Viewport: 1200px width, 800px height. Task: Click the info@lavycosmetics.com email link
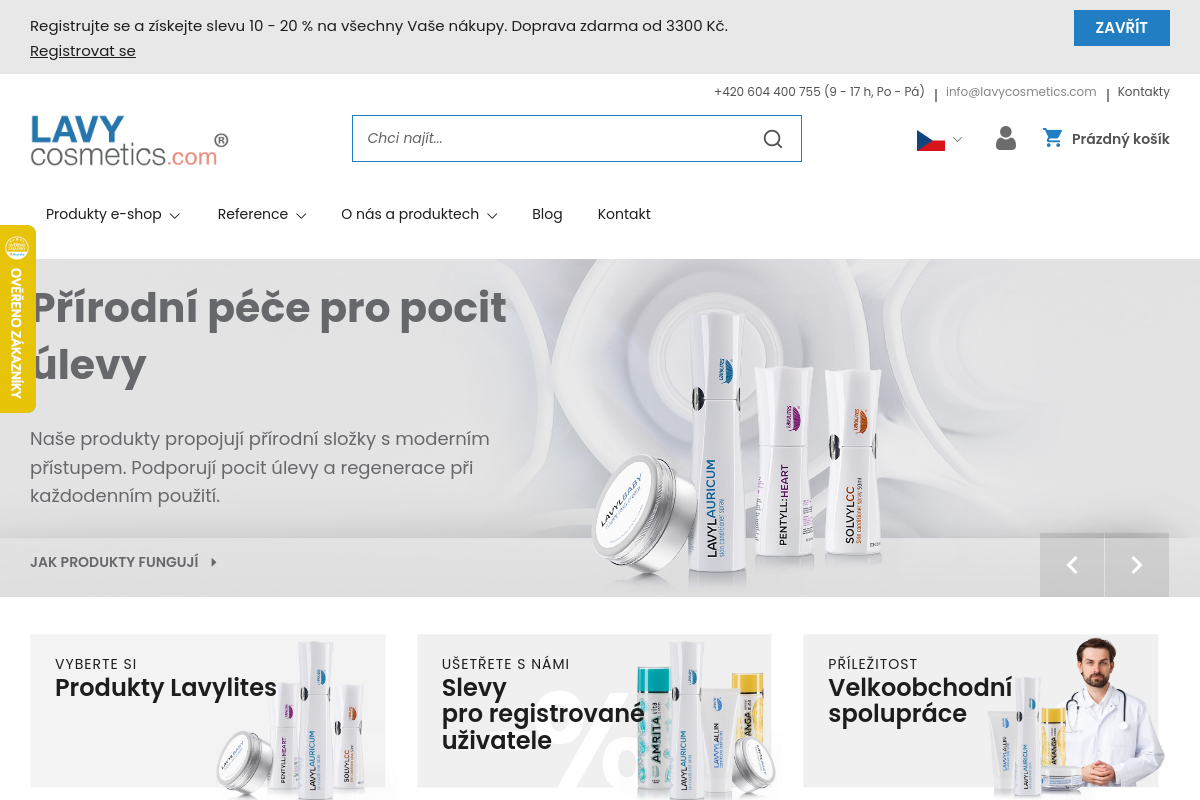pyautogui.click(x=1020, y=92)
